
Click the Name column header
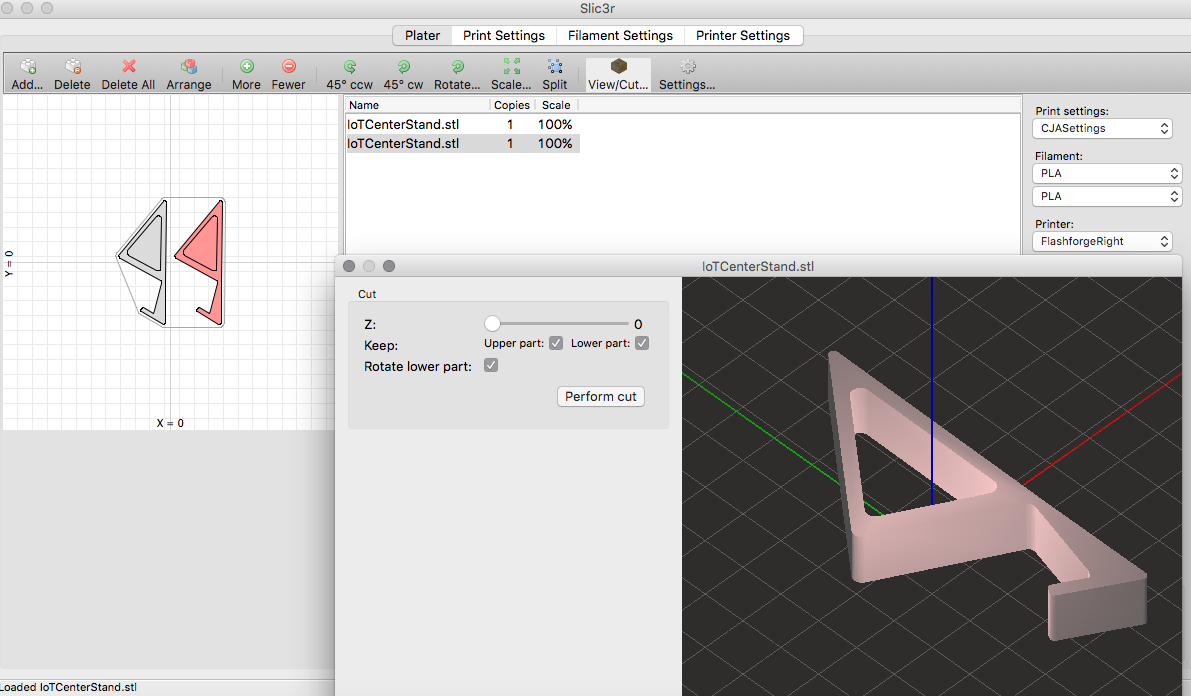(x=417, y=105)
